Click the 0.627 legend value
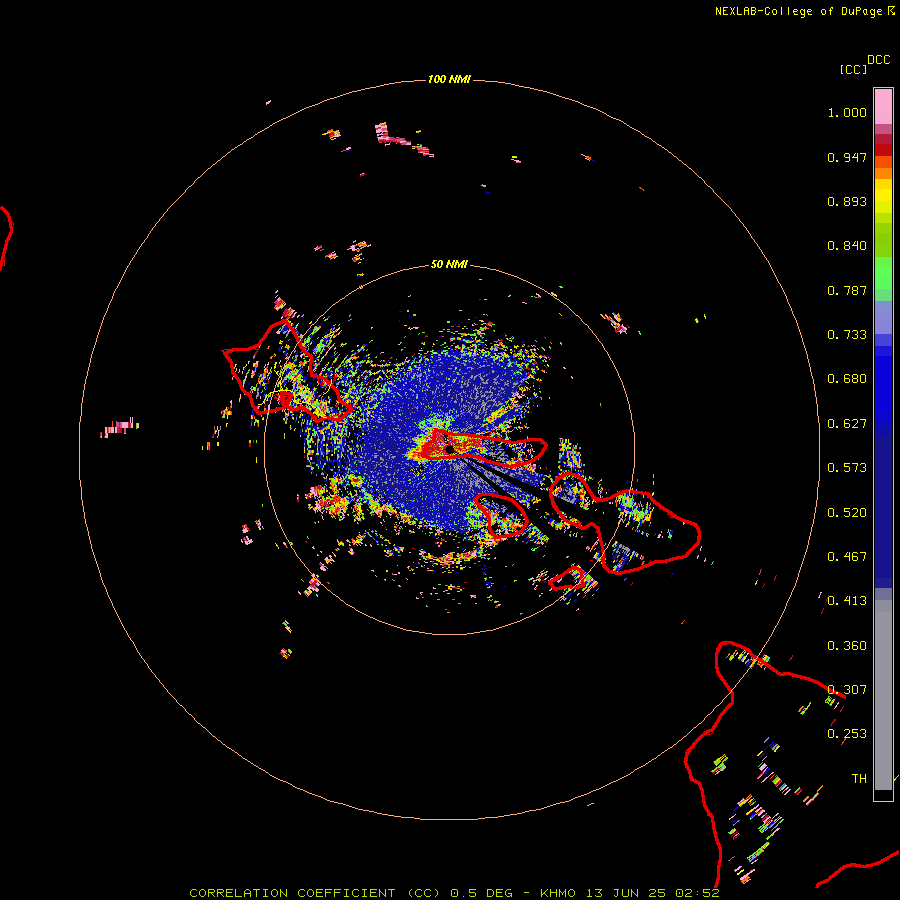Screen dimensions: 900x900 847,424
